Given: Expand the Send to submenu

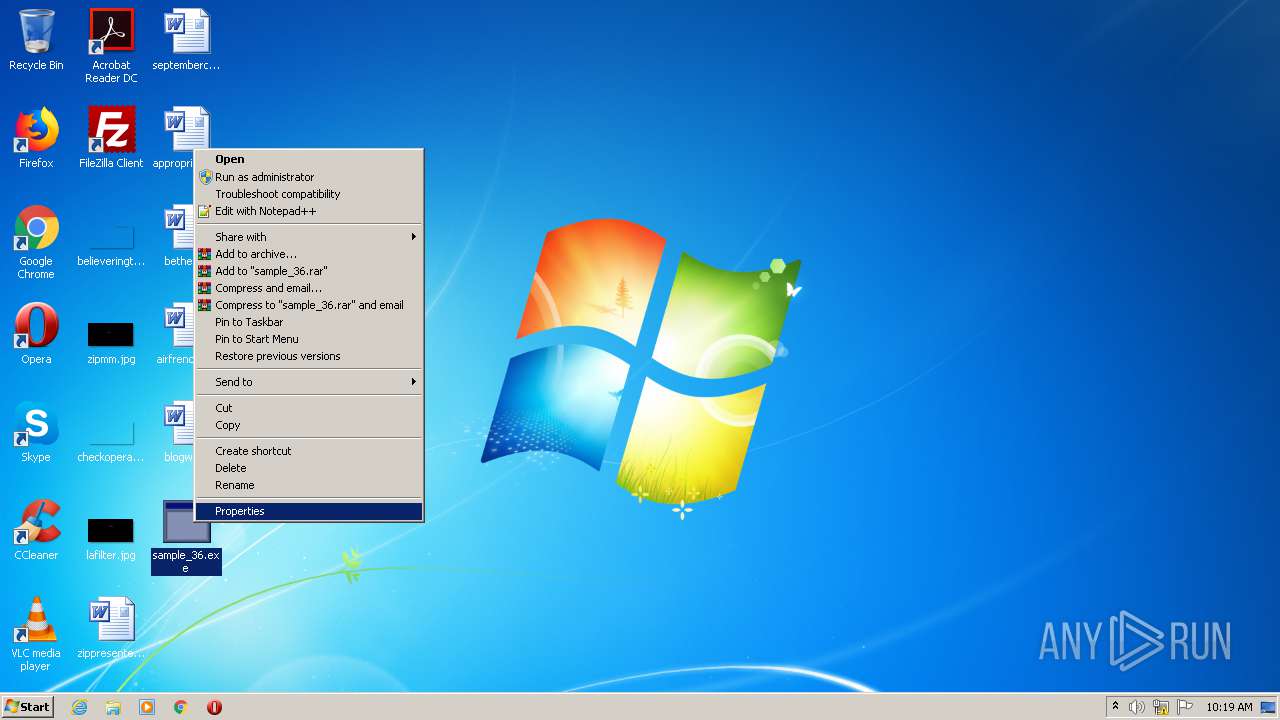Looking at the screenshot, I should pos(309,382).
